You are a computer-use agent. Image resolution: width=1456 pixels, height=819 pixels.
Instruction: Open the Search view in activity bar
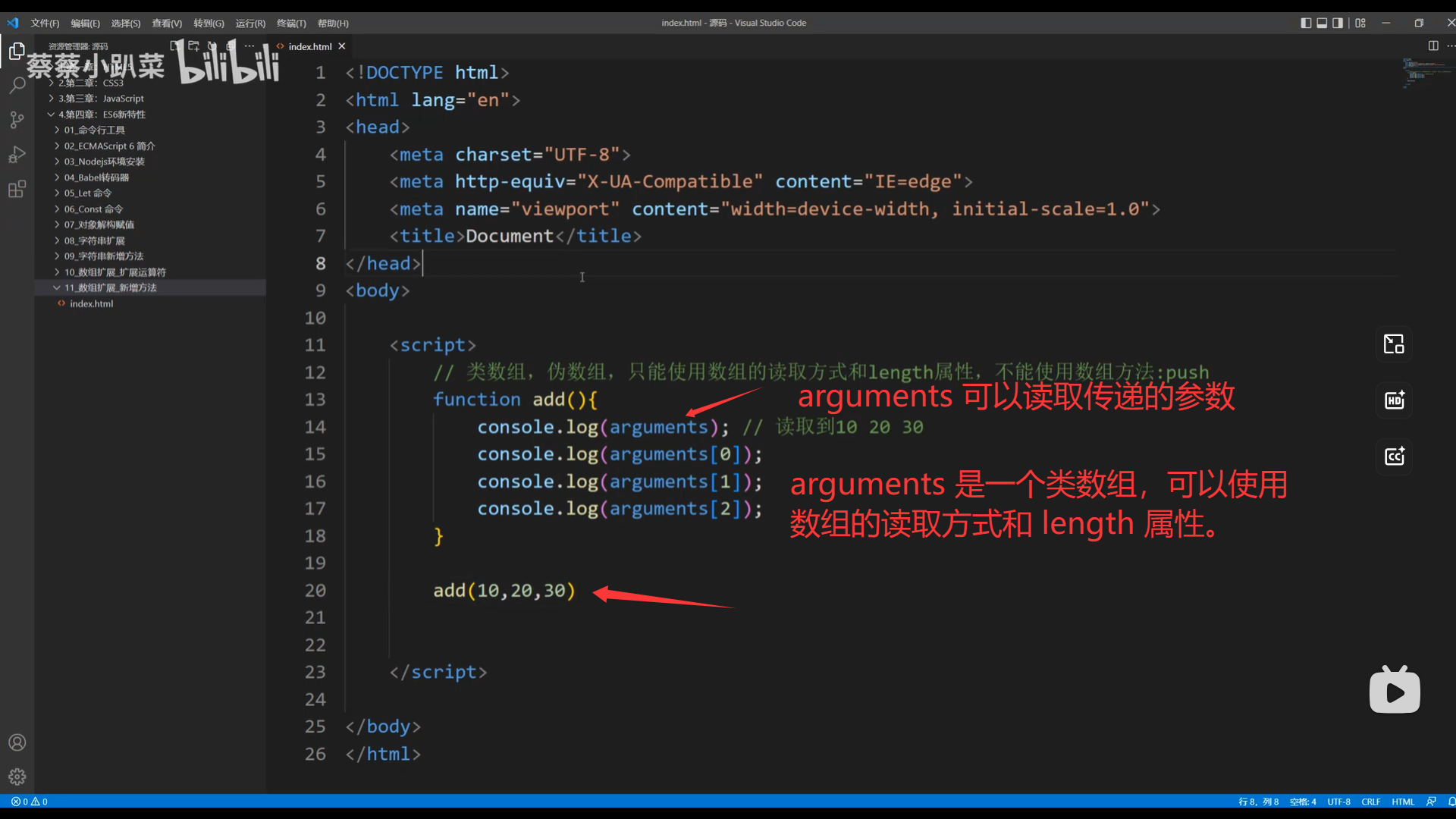(17, 85)
